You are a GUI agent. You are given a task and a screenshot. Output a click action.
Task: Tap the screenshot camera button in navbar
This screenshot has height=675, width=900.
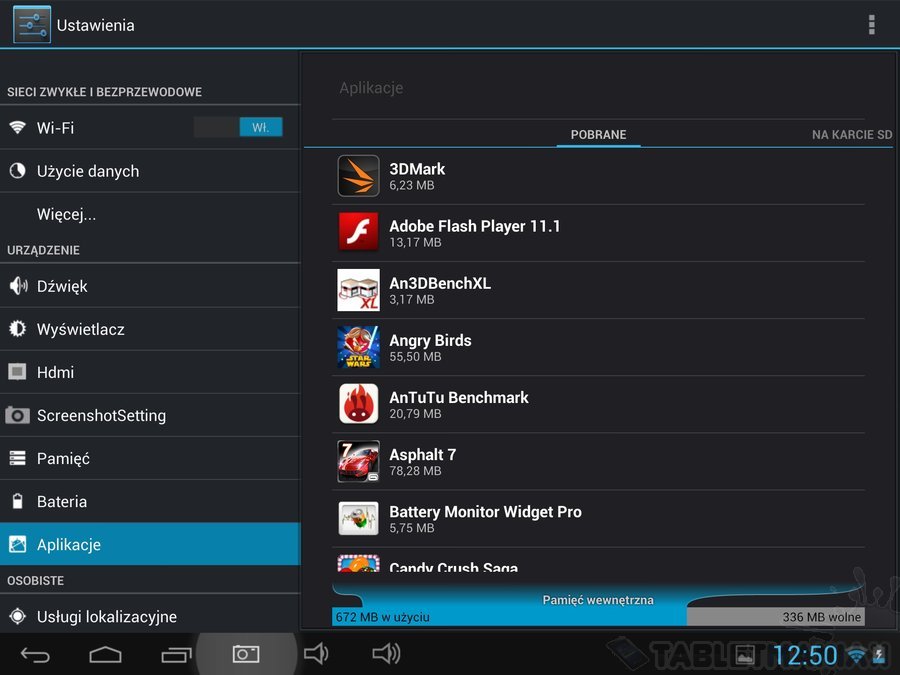pos(246,654)
